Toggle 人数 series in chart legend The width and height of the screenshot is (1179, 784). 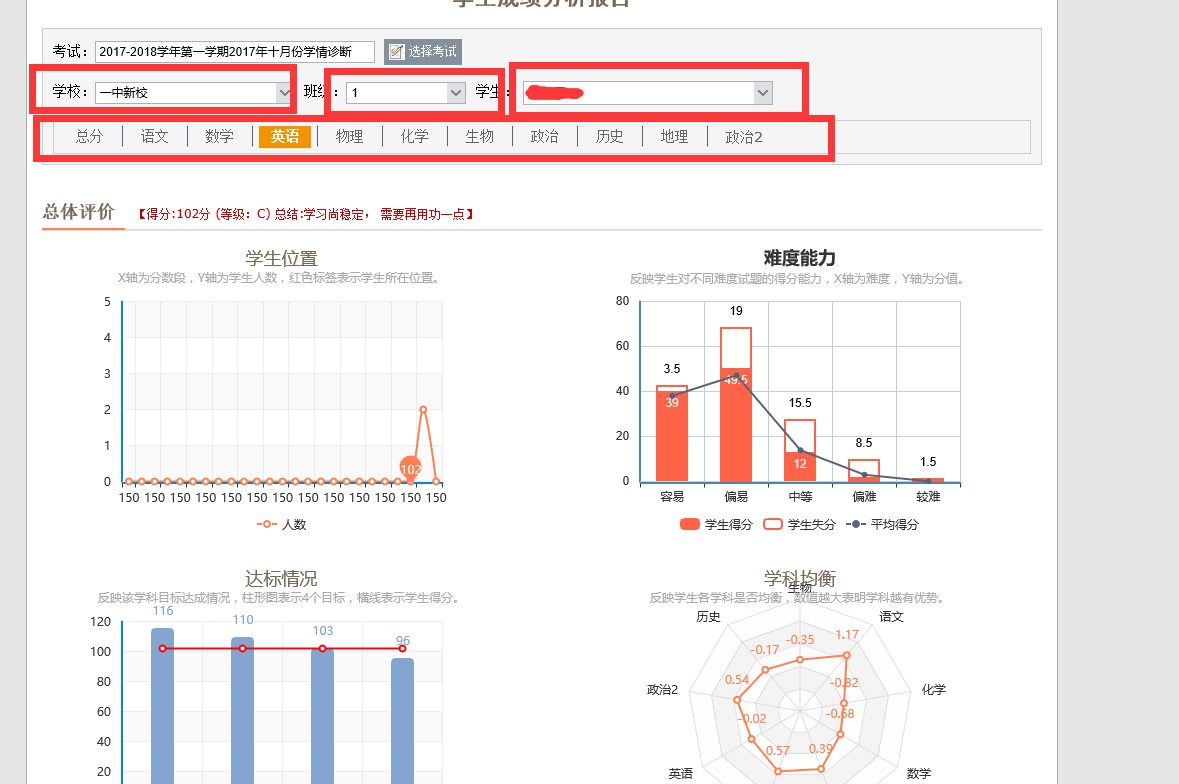282,524
